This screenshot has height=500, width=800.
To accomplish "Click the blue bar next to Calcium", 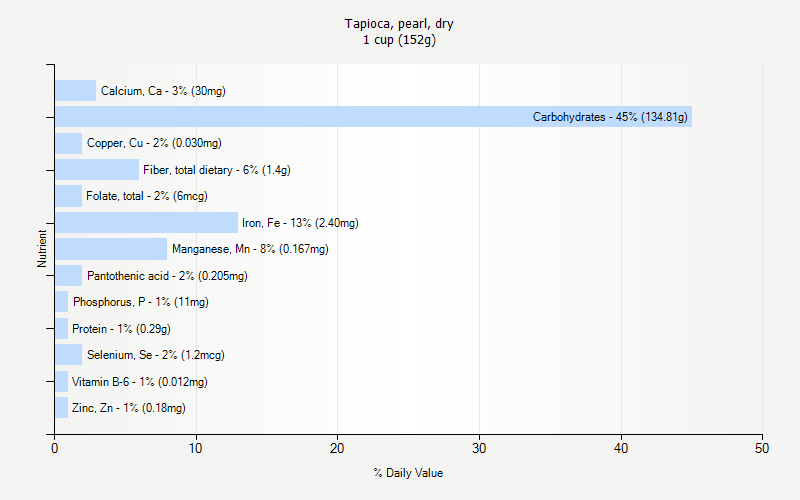I will pos(76,91).
